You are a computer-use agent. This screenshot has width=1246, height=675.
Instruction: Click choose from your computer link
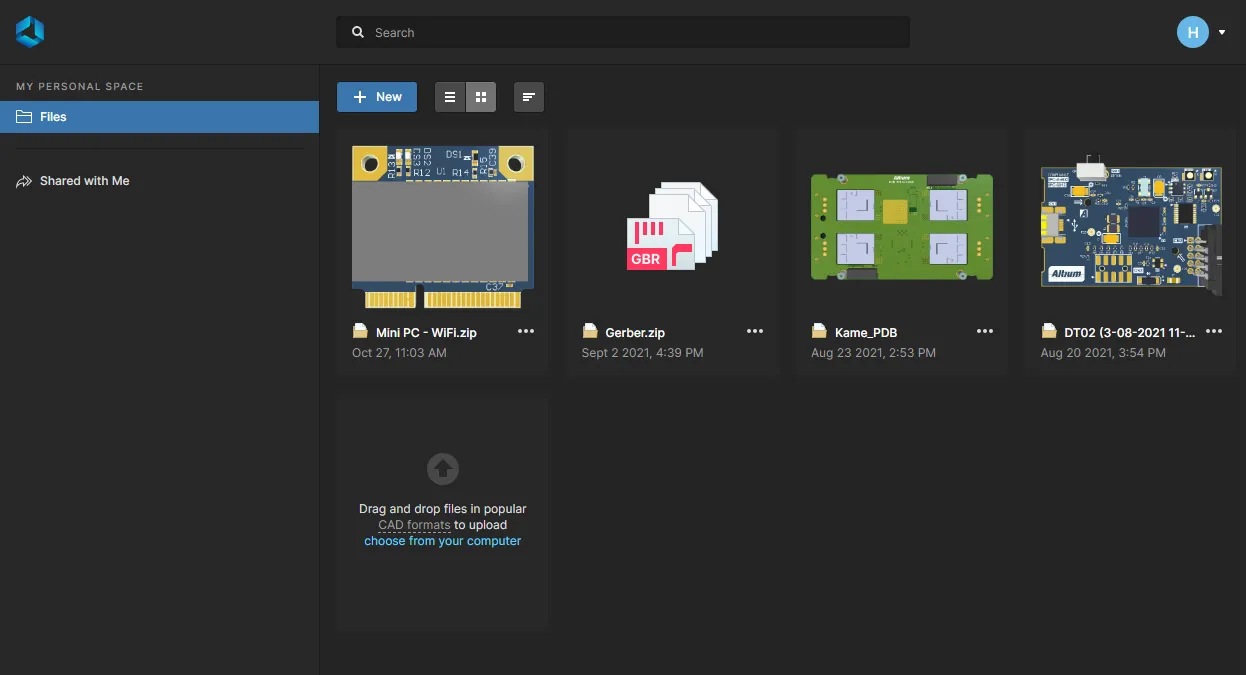coord(443,541)
